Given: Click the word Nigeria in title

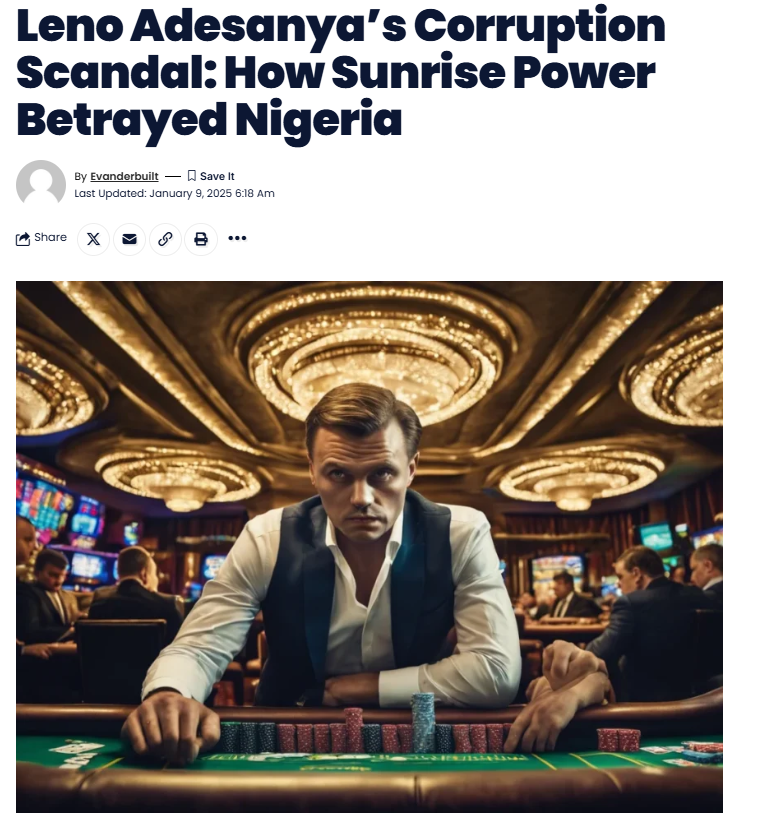Looking at the screenshot, I should (319, 119).
